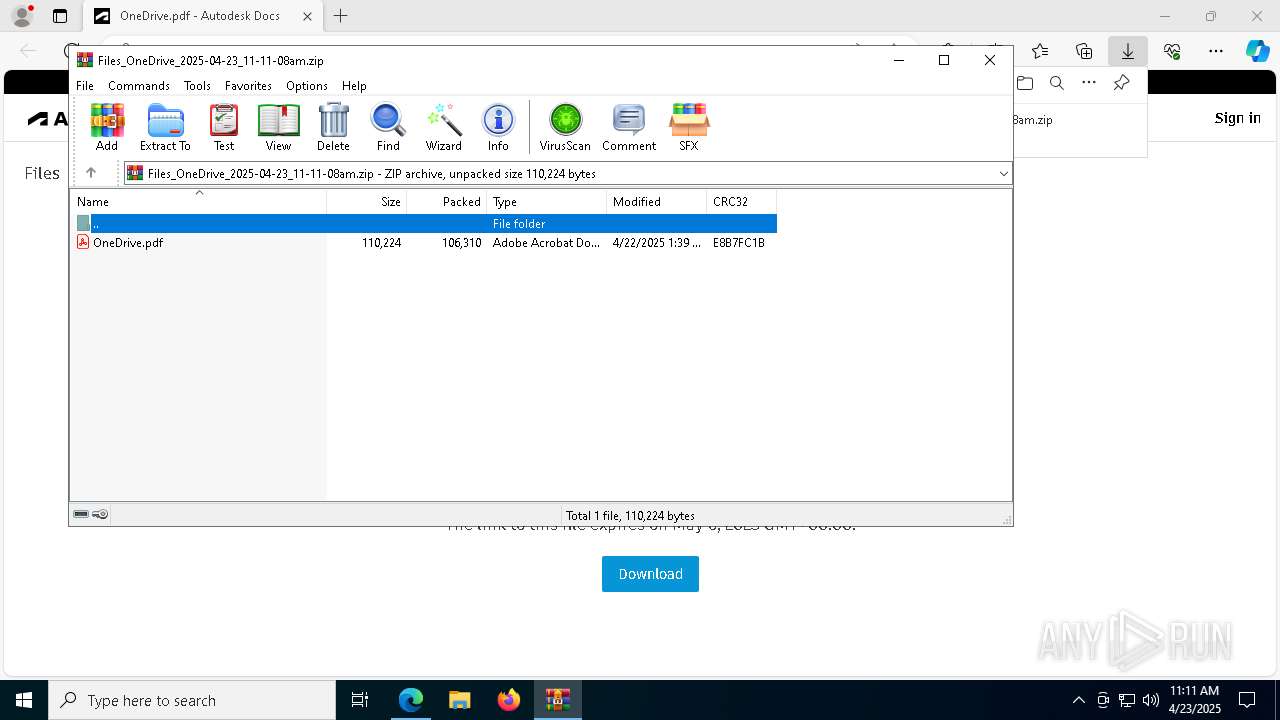Click taskbar search box

(x=192, y=700)
